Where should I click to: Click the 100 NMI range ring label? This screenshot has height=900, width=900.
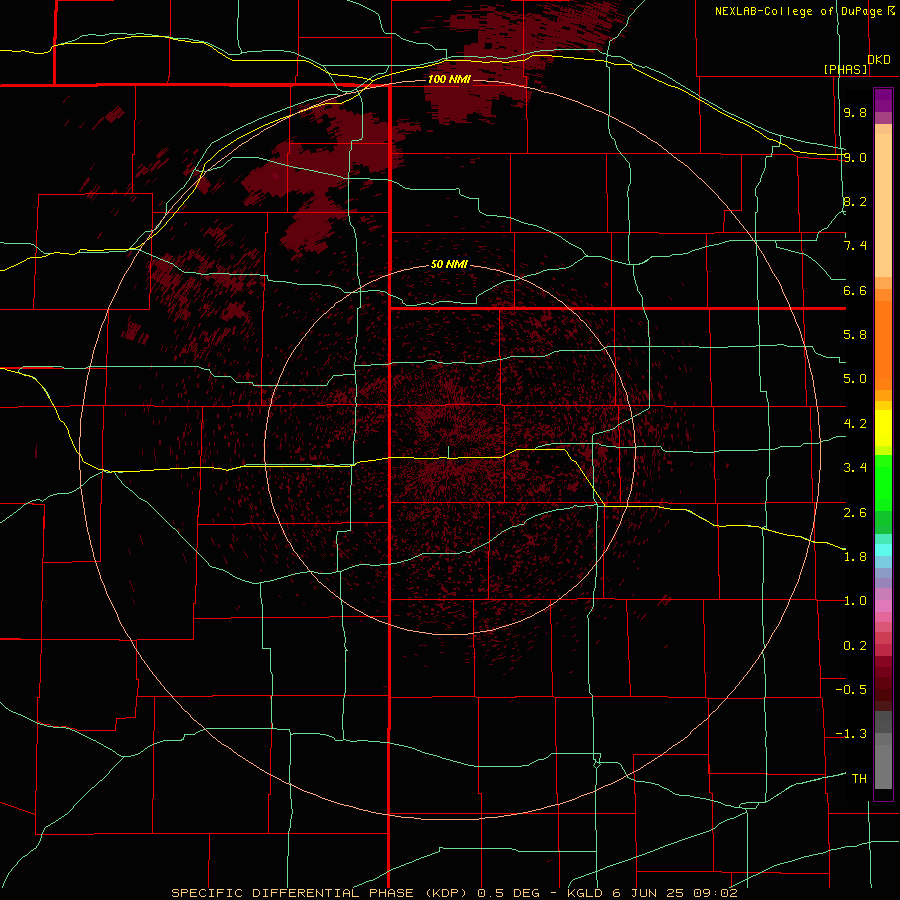pos(449,79)
